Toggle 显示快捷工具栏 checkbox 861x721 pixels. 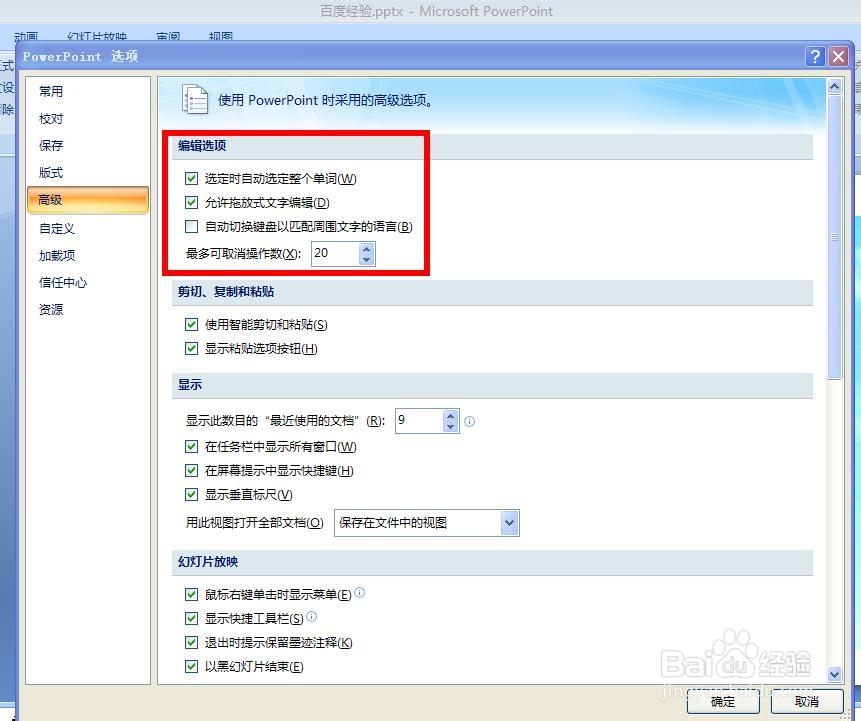coord(191,618)
